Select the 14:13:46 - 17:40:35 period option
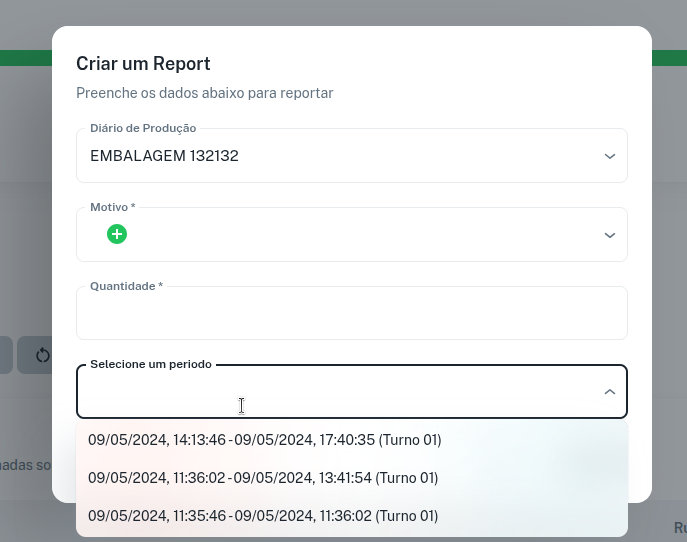The height and width of the screenshot is (542, 687). [264, 440]
